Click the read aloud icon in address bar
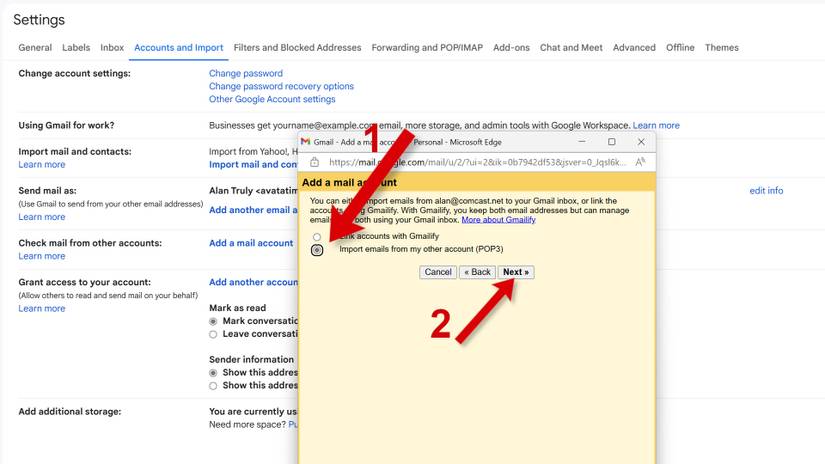This screenshot has height=464, width=825. (x=640, y=161)
